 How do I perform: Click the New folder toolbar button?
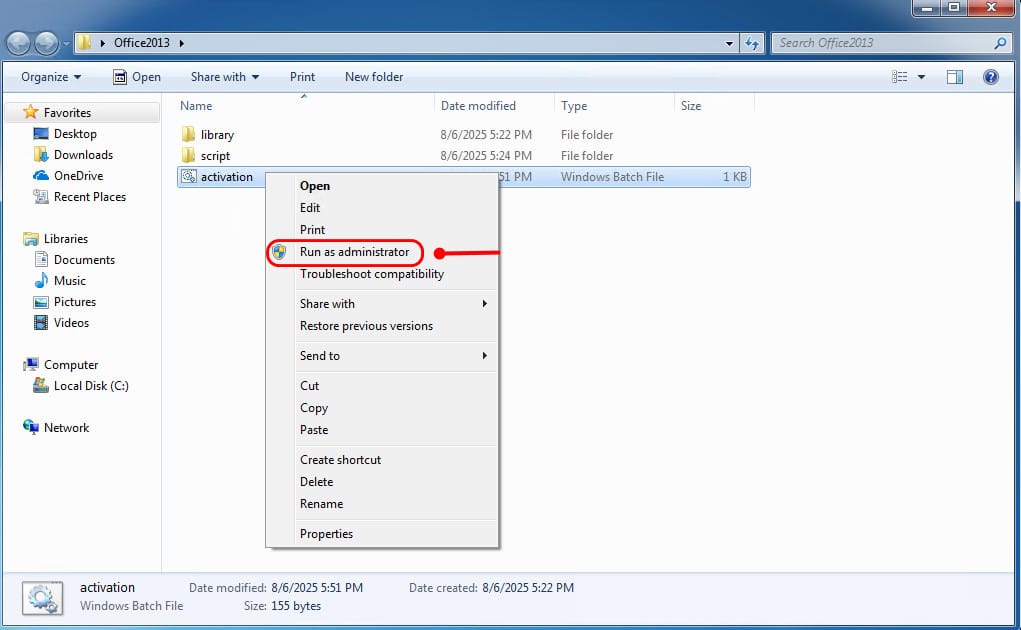pos(374,77)
